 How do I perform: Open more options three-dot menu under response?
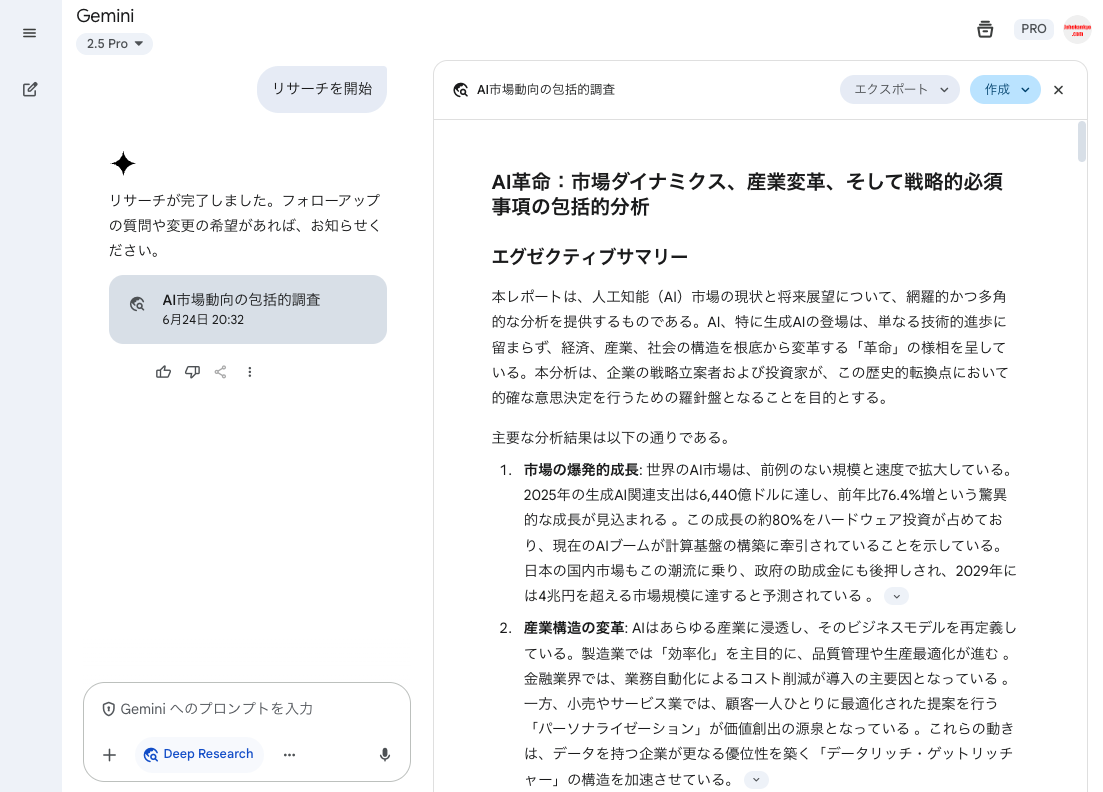(x=250, y=372)
